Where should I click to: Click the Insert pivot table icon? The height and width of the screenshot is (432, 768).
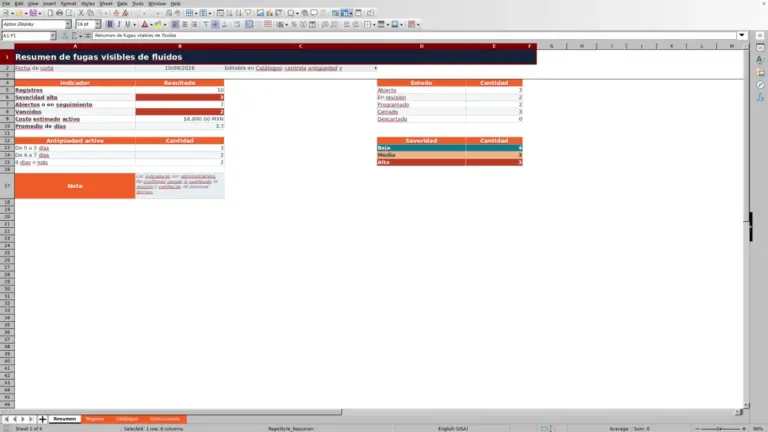279,13
